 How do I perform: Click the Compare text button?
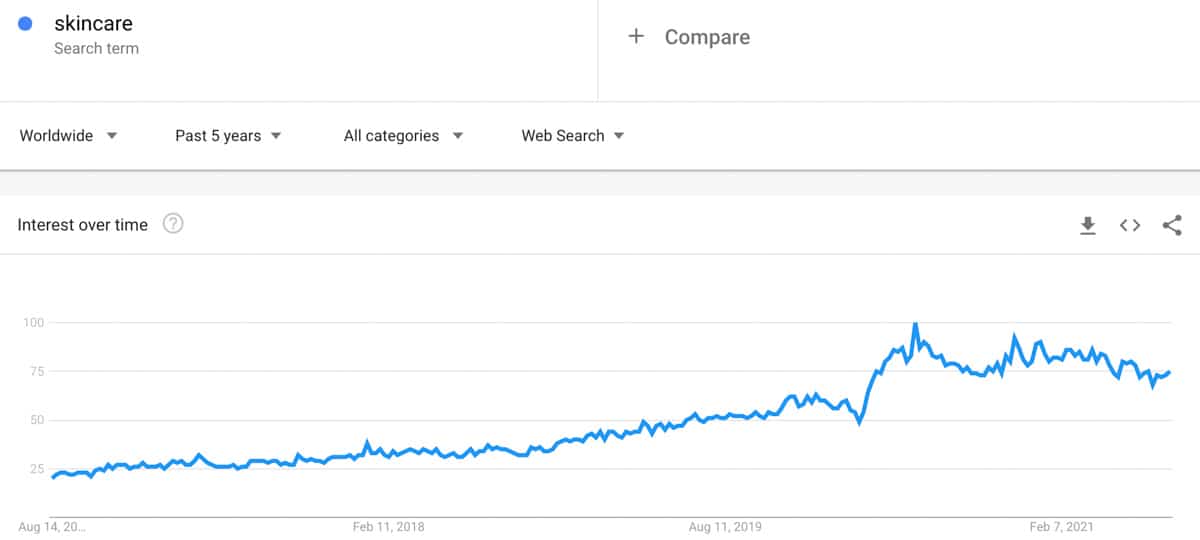pyautogui.click(x=707, y=37)
